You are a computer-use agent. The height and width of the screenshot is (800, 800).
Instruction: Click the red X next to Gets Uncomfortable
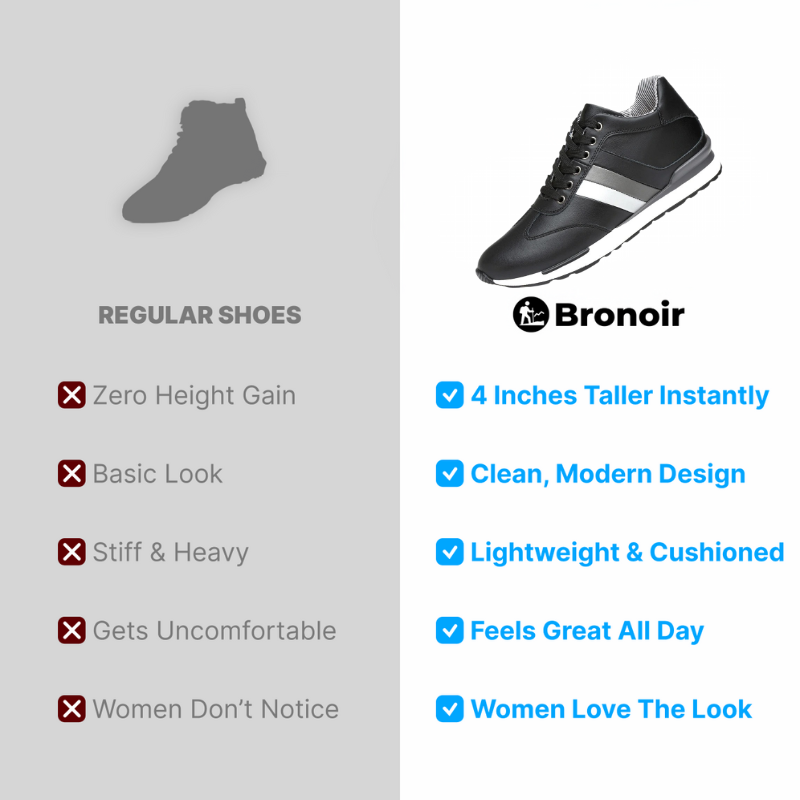[x=71, y=630]
